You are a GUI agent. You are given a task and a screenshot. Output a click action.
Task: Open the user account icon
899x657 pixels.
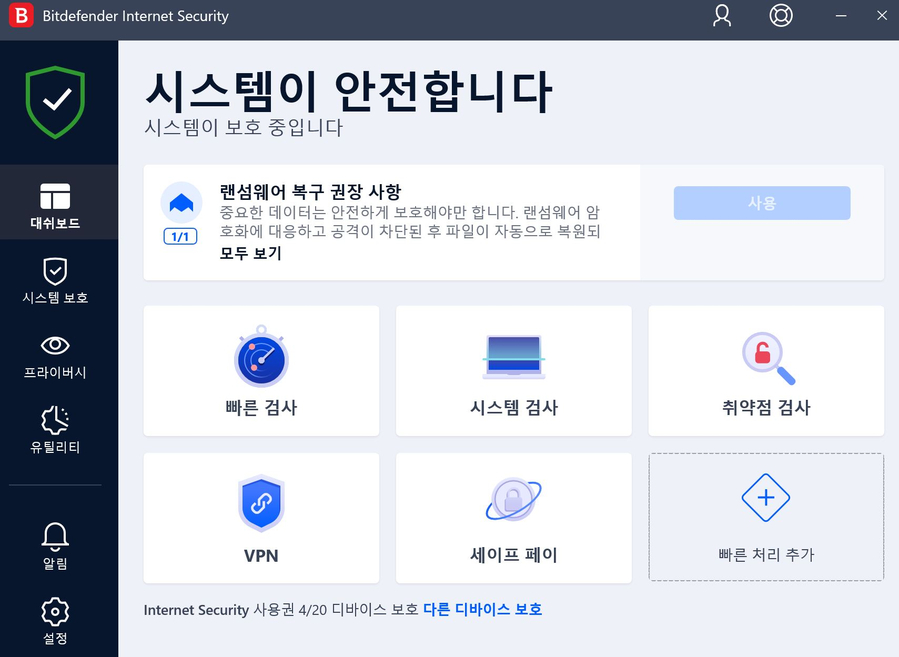(722, 15)
